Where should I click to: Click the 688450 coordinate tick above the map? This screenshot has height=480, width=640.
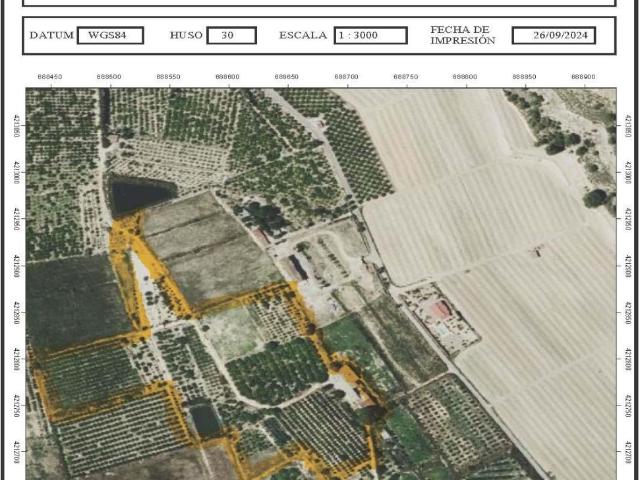tap(49, 76)
